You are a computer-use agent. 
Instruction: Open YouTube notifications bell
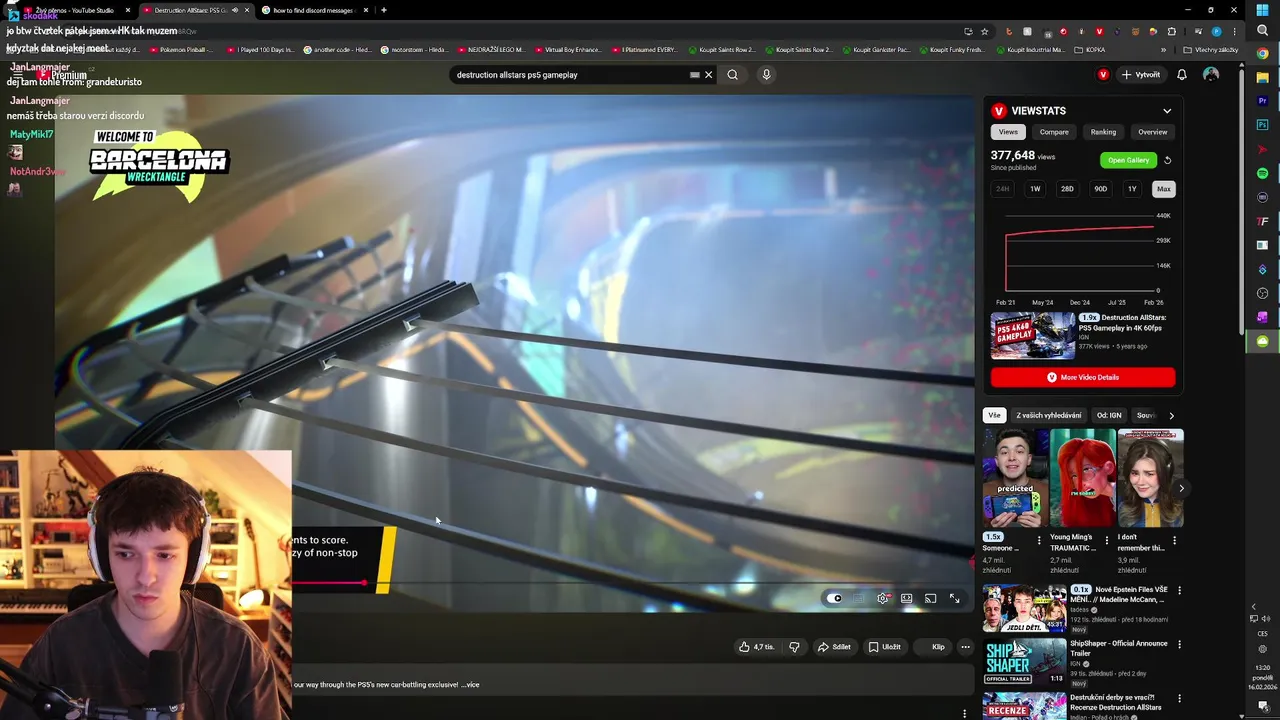[x=1182, y=75]
